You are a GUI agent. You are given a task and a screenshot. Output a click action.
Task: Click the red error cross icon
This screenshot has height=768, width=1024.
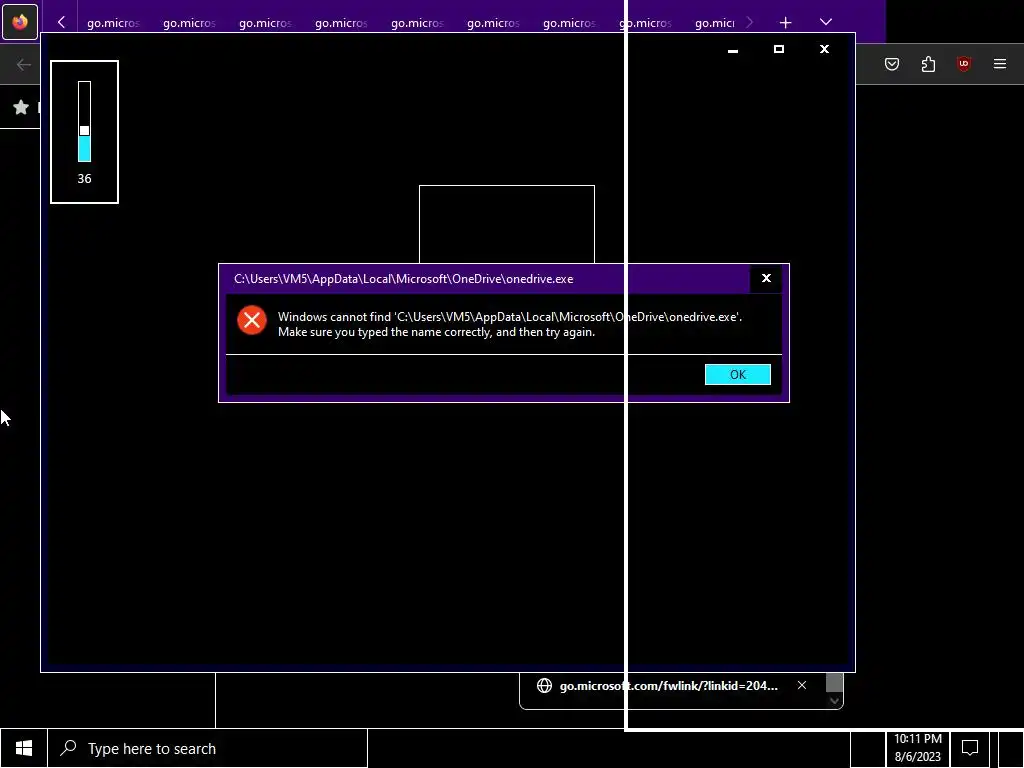point(251,321)
